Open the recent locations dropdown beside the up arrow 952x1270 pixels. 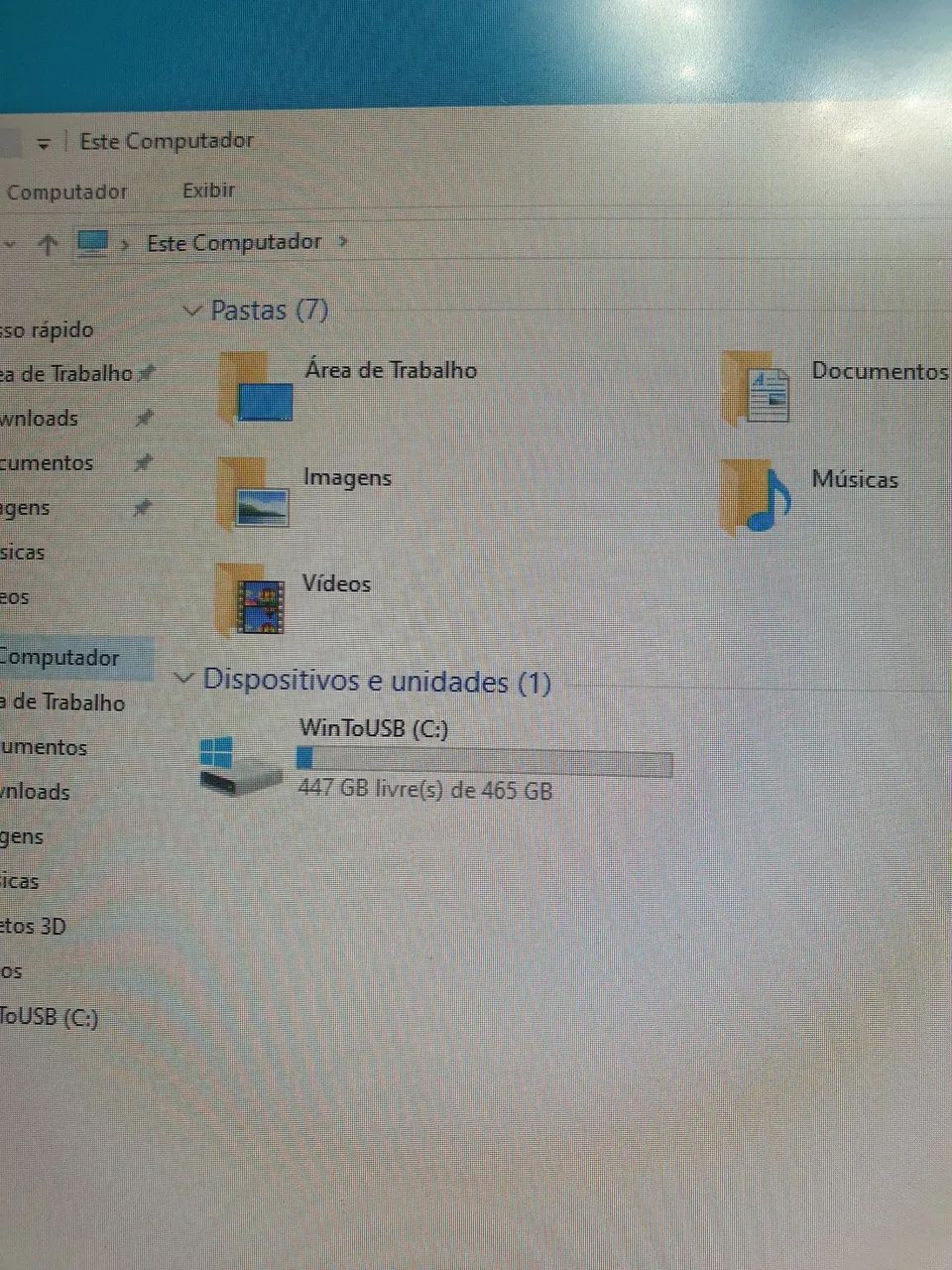(x=9, y=244)
